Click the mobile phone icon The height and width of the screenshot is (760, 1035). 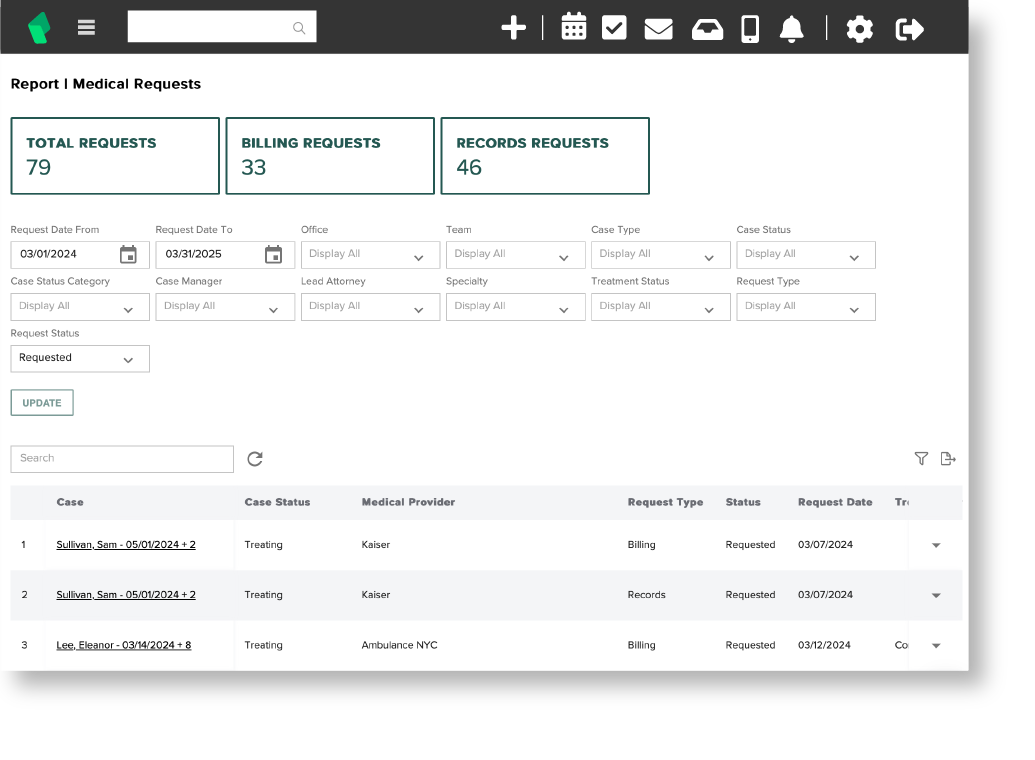pyautogui.click(x=750, y=29)
